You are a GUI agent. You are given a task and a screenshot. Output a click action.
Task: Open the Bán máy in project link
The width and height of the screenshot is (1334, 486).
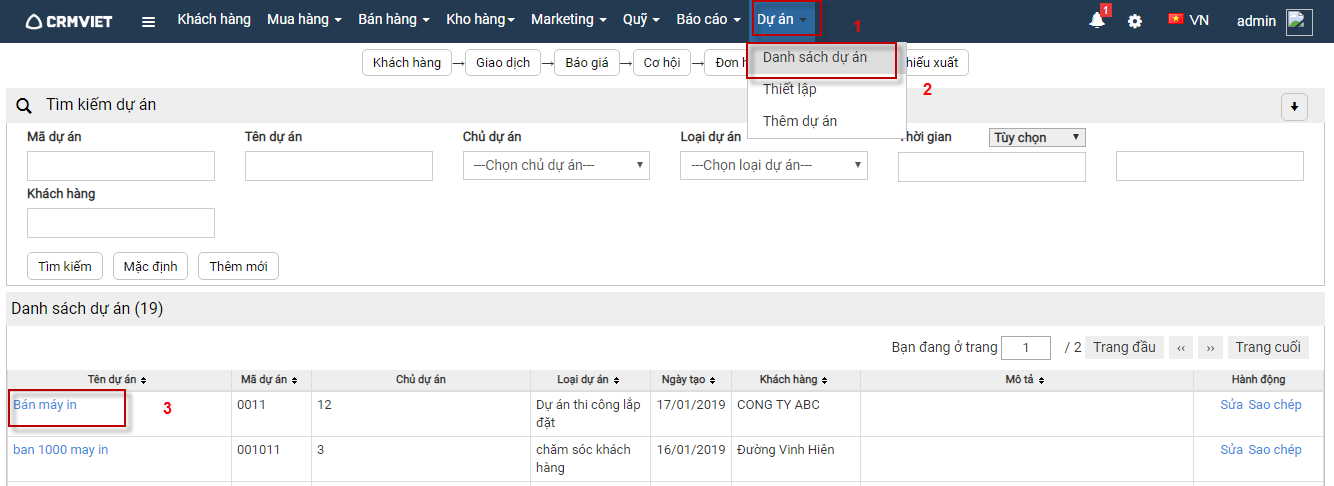(x=45, y=405)
